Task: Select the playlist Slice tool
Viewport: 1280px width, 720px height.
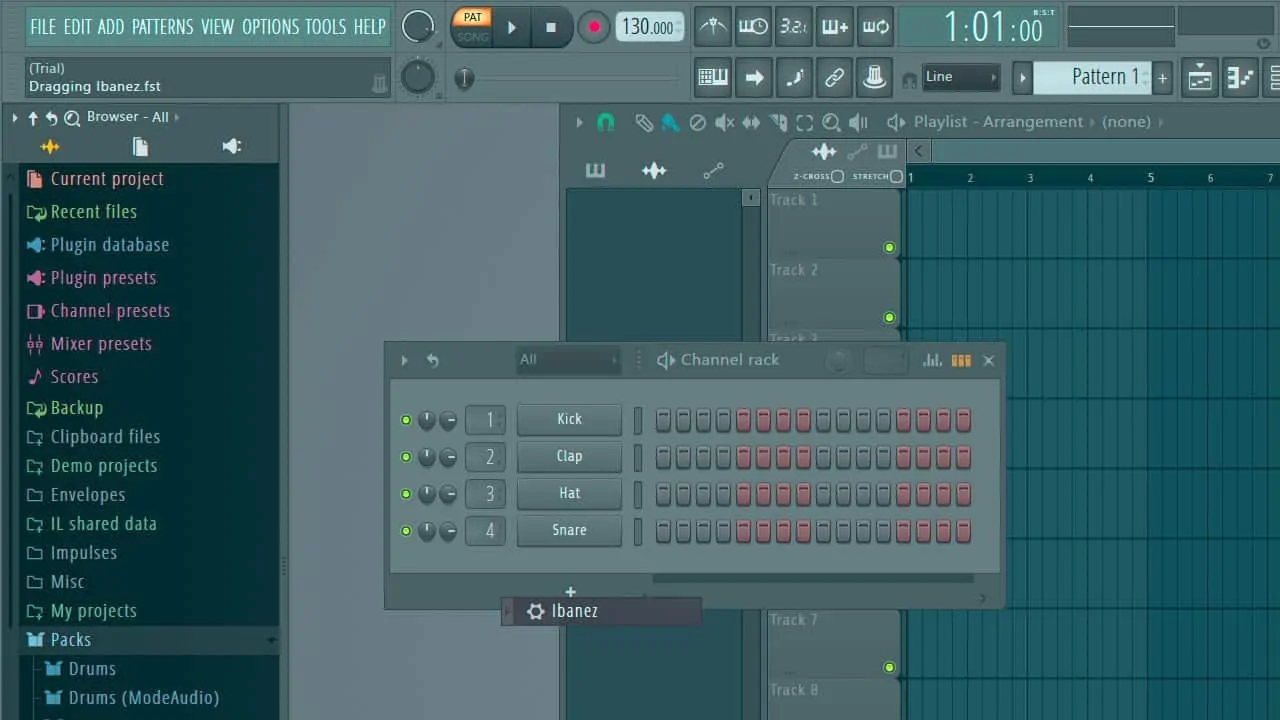Action: tap(777, 122)
